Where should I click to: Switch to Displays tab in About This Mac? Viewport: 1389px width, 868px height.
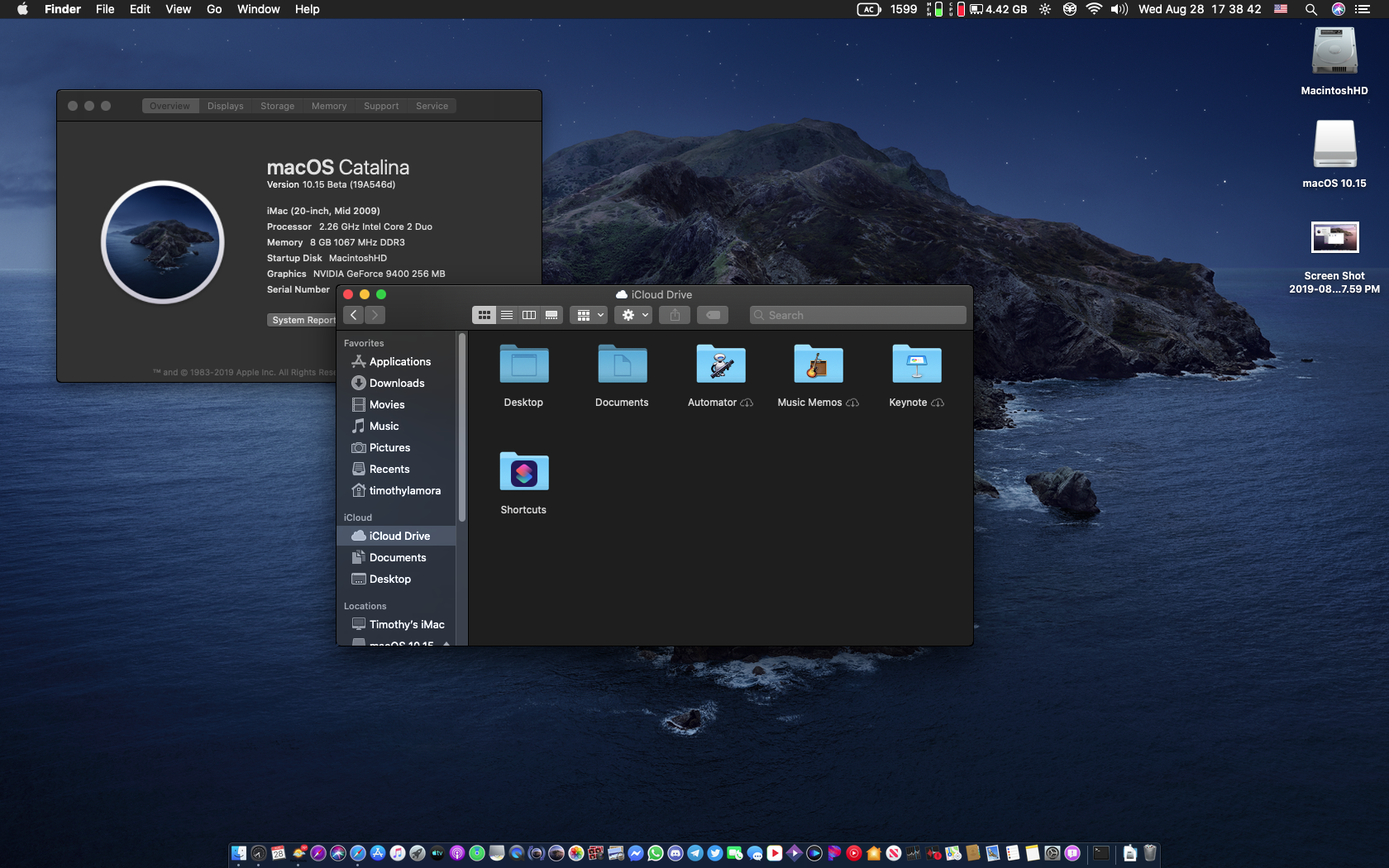225,106
